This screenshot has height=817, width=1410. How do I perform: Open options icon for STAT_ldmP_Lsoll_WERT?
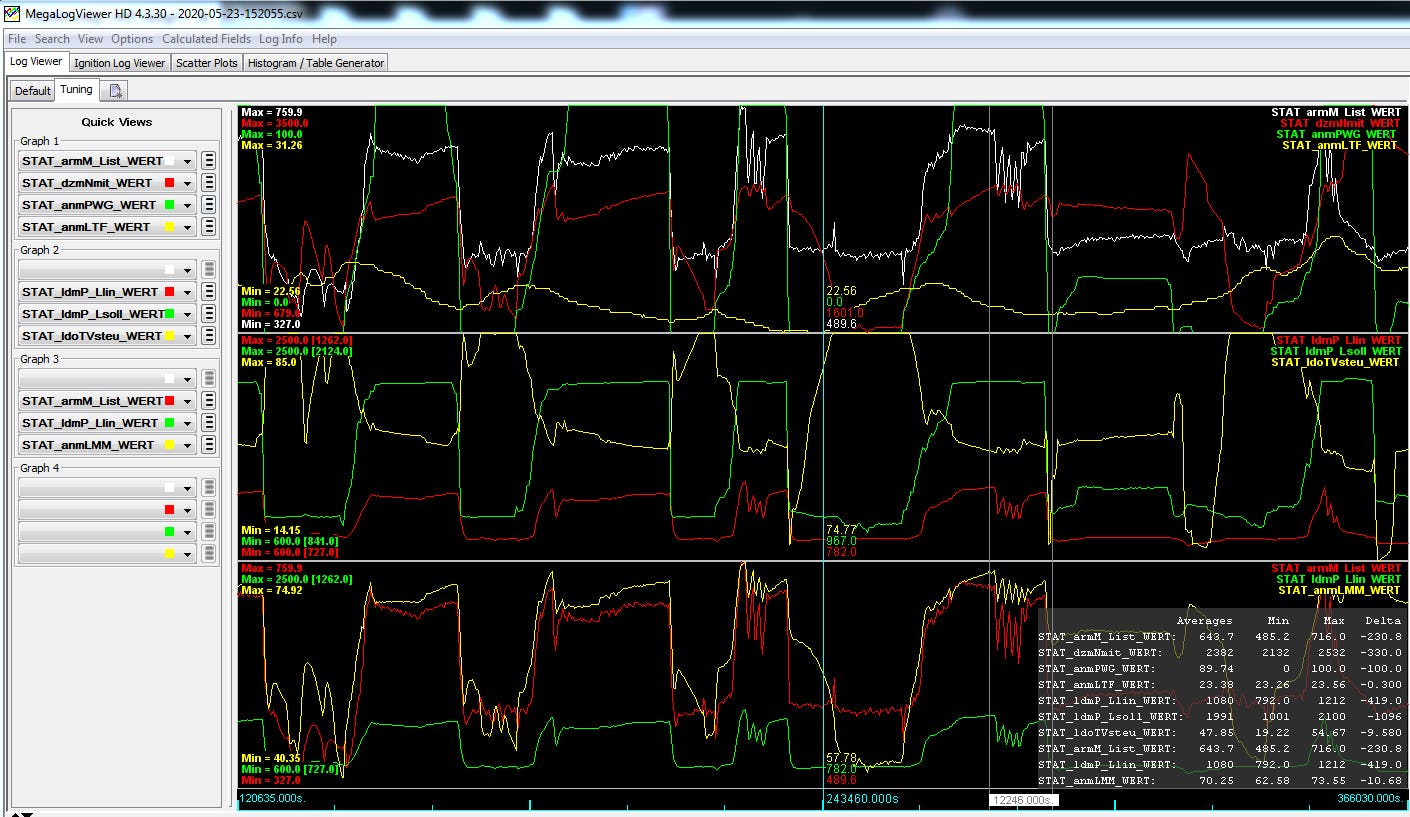click(209, 314)
